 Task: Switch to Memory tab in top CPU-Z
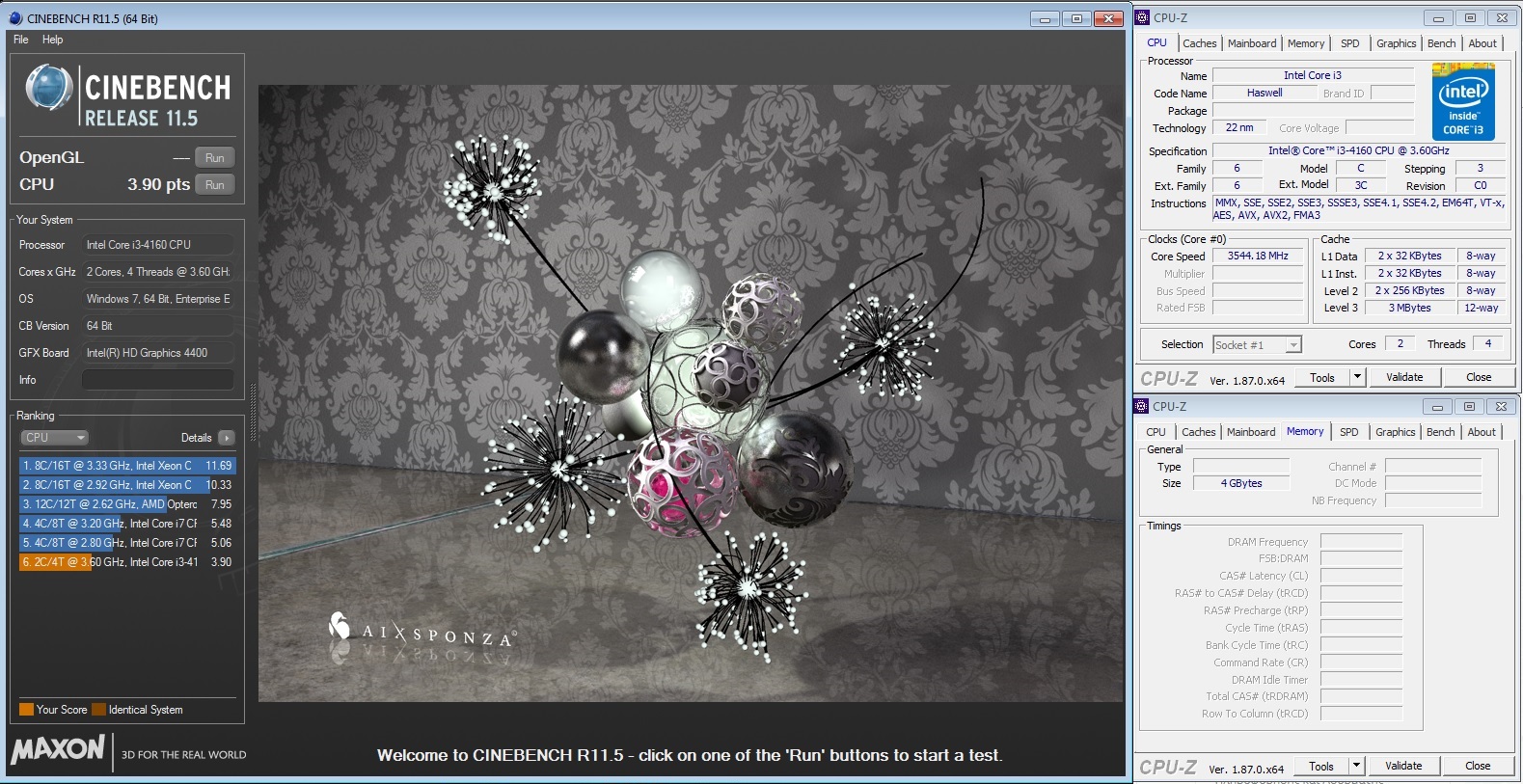tap(1306, 43)
